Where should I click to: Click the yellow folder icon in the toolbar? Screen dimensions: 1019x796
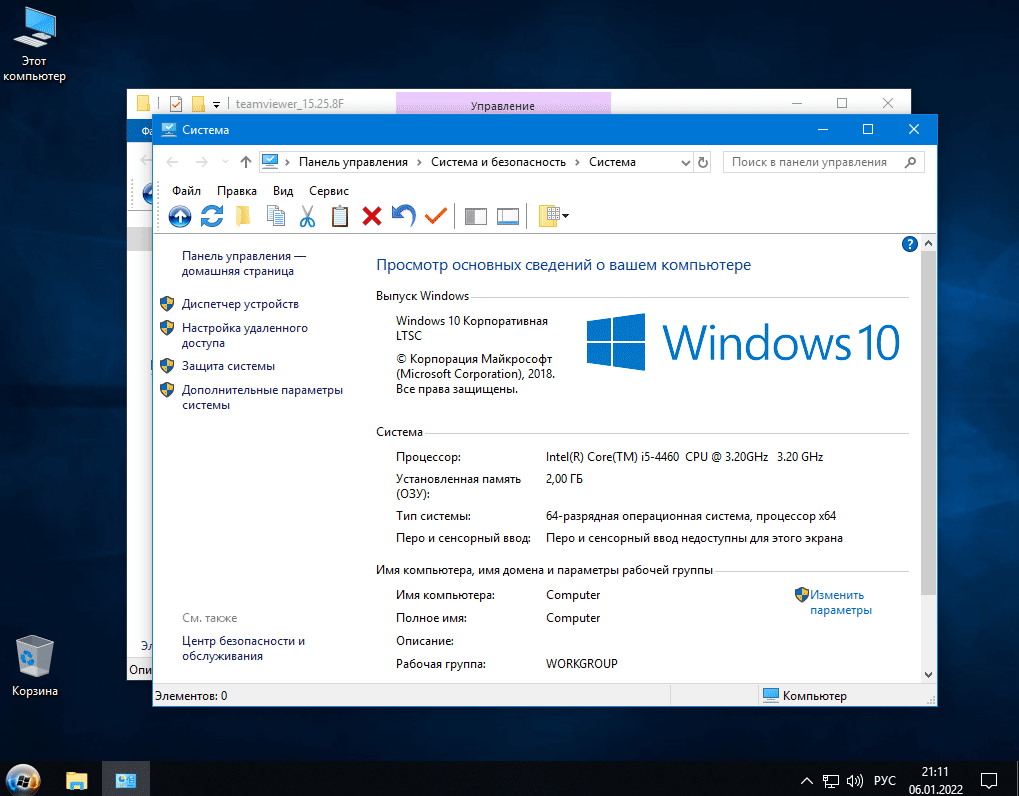coord(244,216)
